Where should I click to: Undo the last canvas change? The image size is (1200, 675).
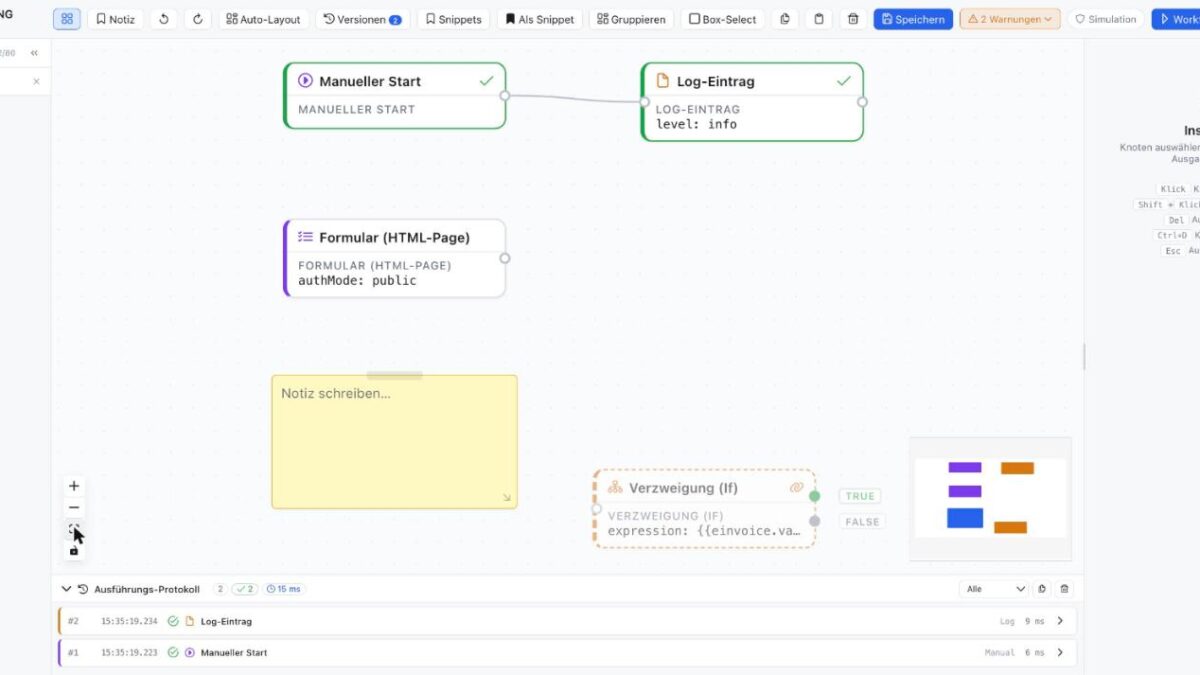[x=164, y=19]
